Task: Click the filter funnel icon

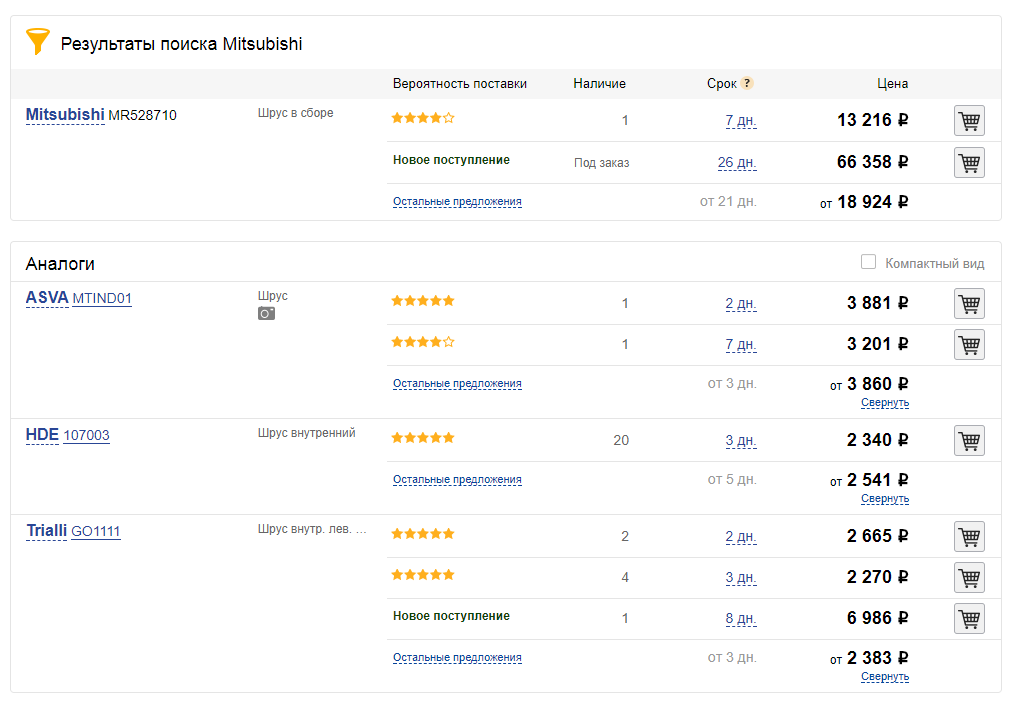Action: tap(37, 41)
